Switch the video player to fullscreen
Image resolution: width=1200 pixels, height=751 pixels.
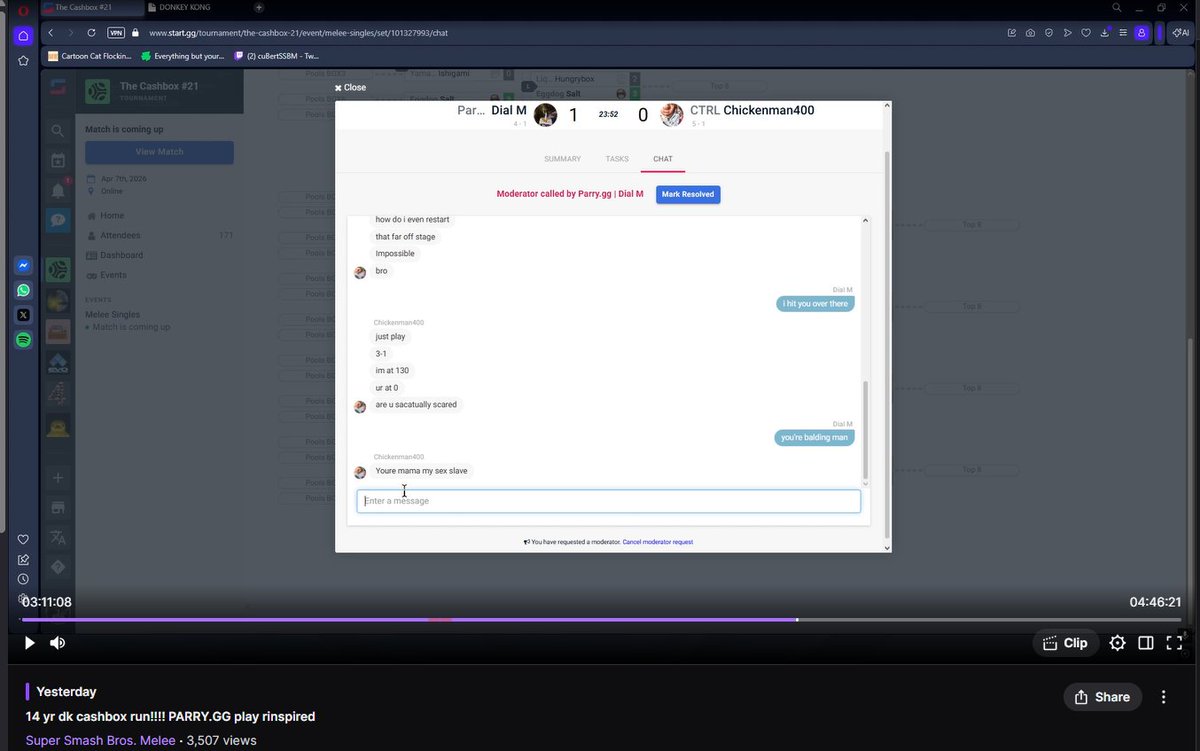(x=1175, y=643)
